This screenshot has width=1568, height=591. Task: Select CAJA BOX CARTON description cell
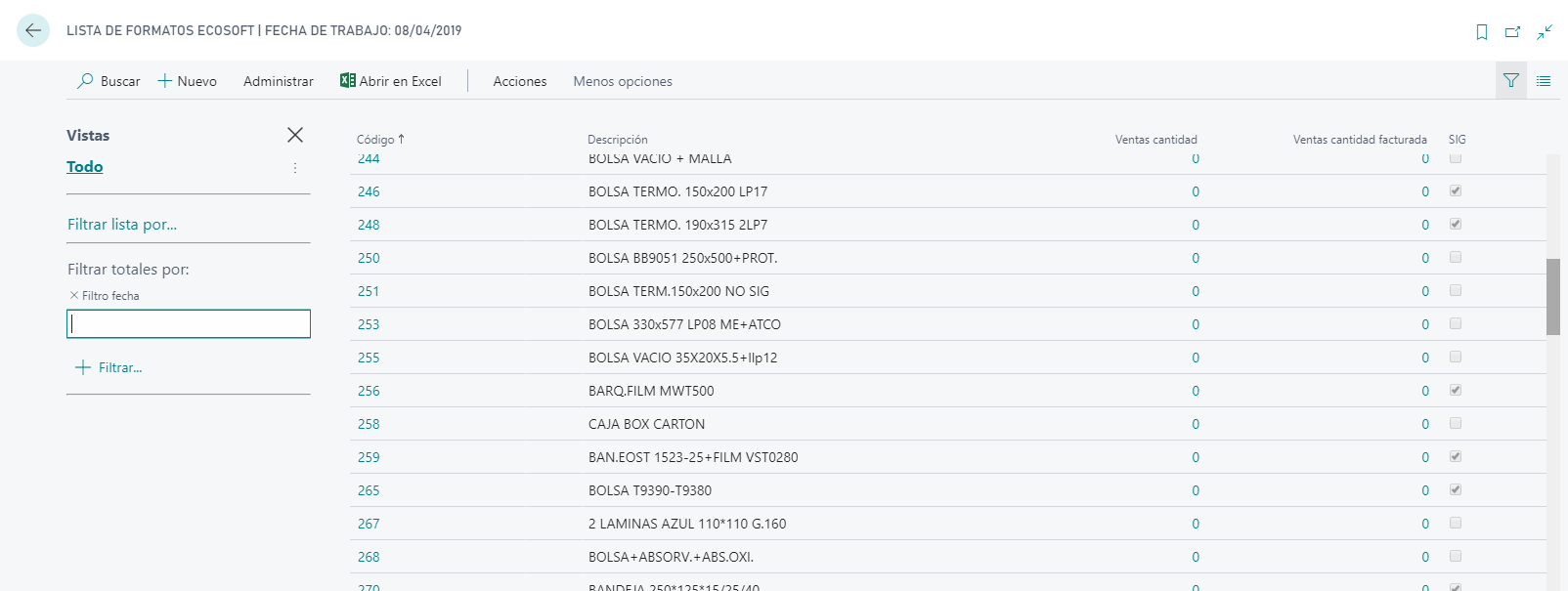coord(646,424)
